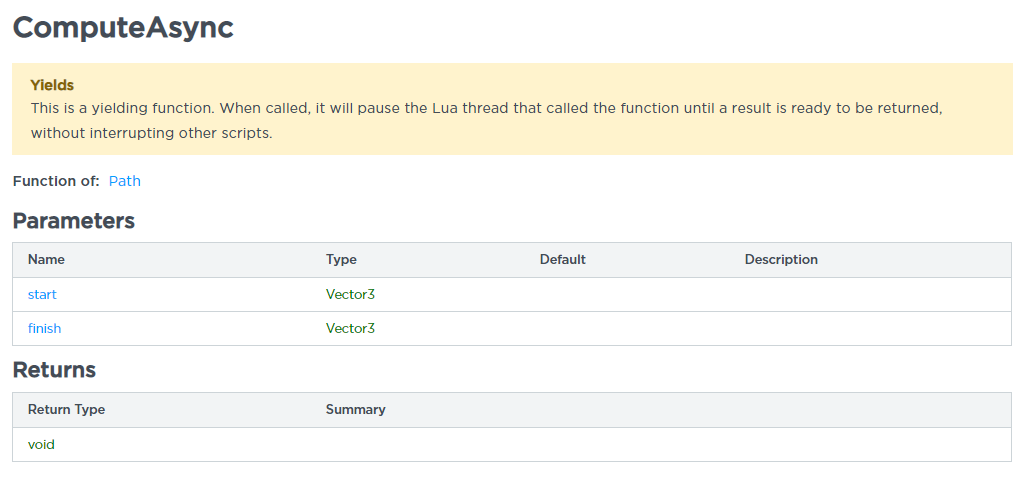Select Vector3 type in the start row
The width and height of the screenshot is (1025, 478).
(x=350, y=294)
